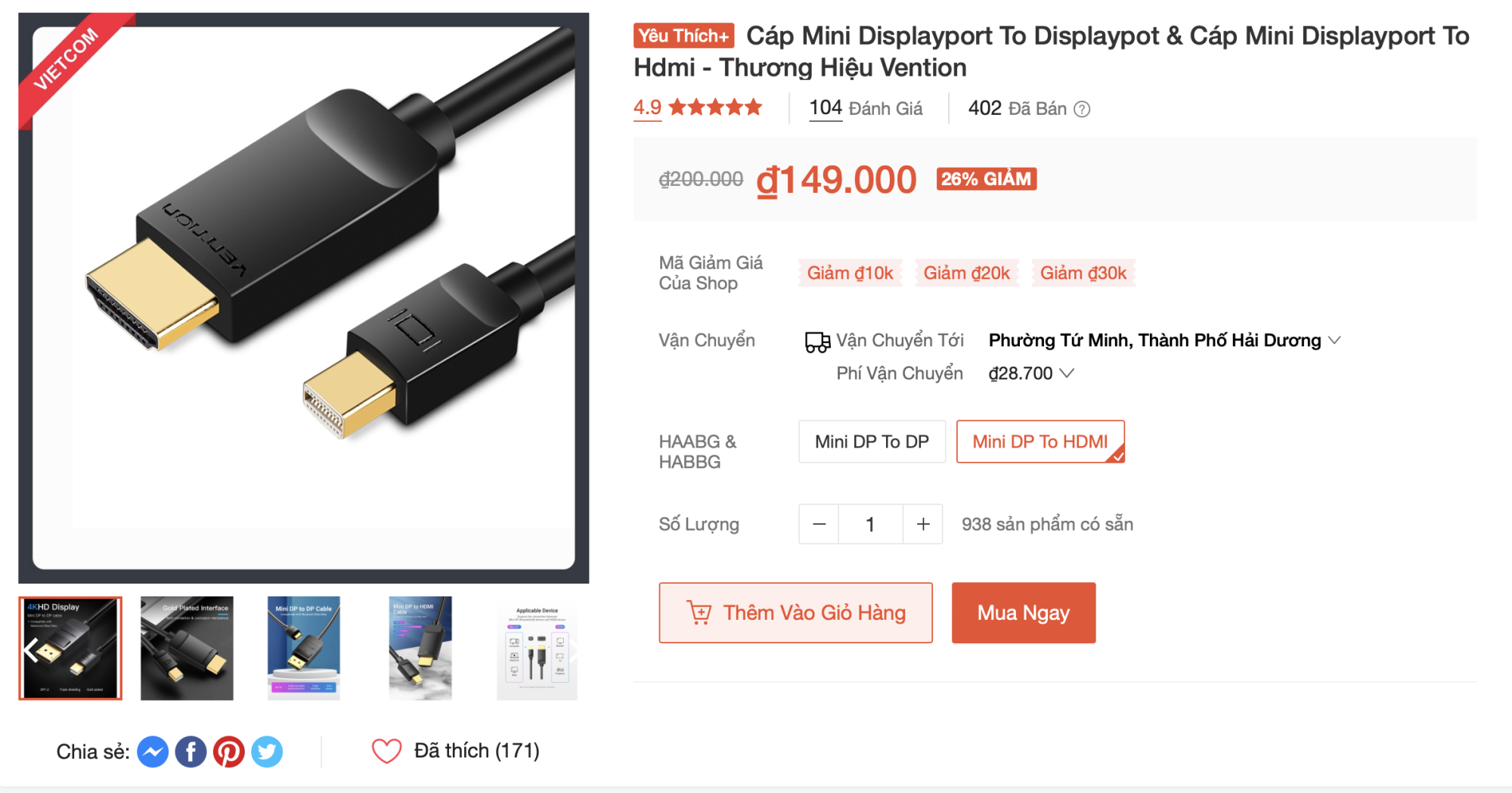Select the Mini DP To HDMI variant
The width and height of the screenshot is (1512, 793).
[x=1040, y=441]
